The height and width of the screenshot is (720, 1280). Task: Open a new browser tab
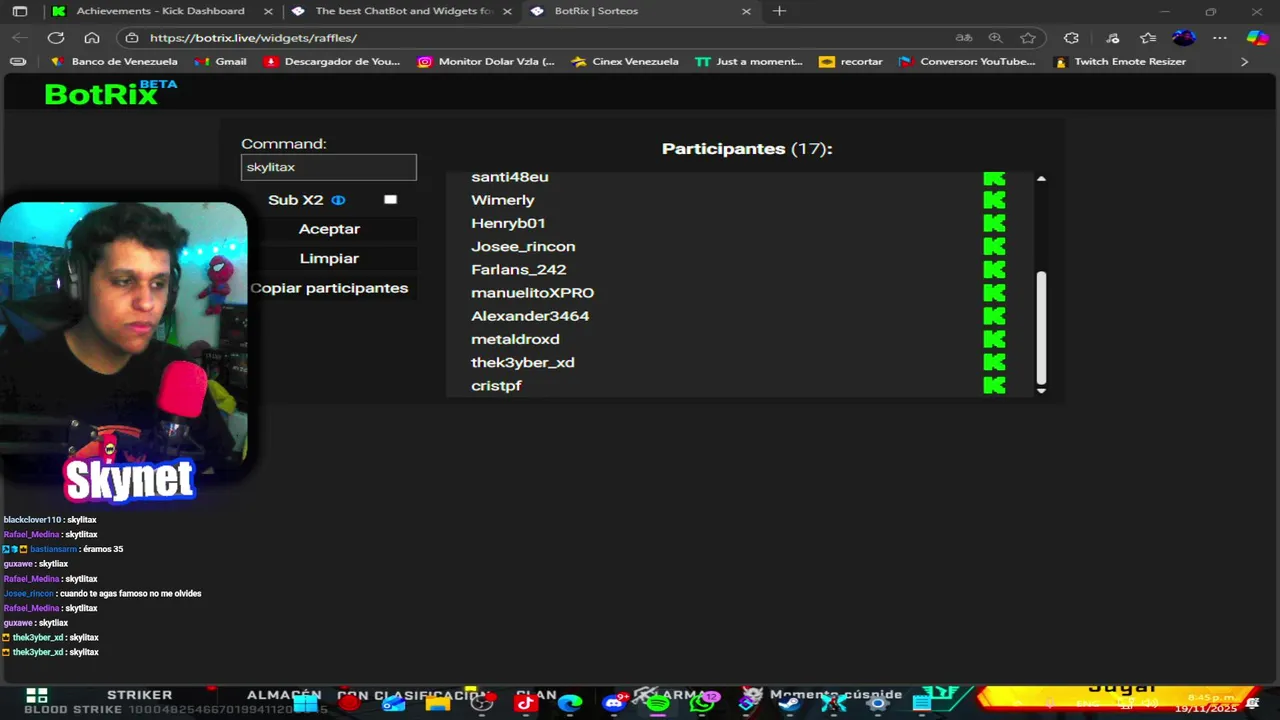(780, 11)
